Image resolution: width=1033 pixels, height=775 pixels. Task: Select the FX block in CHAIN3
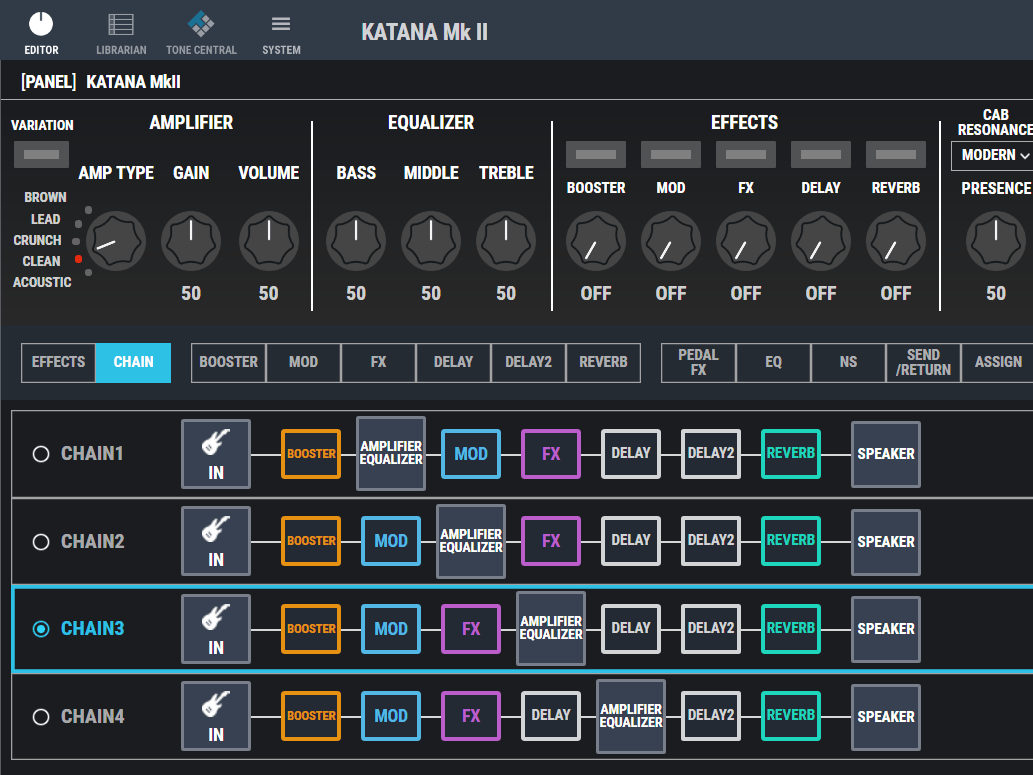[x=471, y=629]
